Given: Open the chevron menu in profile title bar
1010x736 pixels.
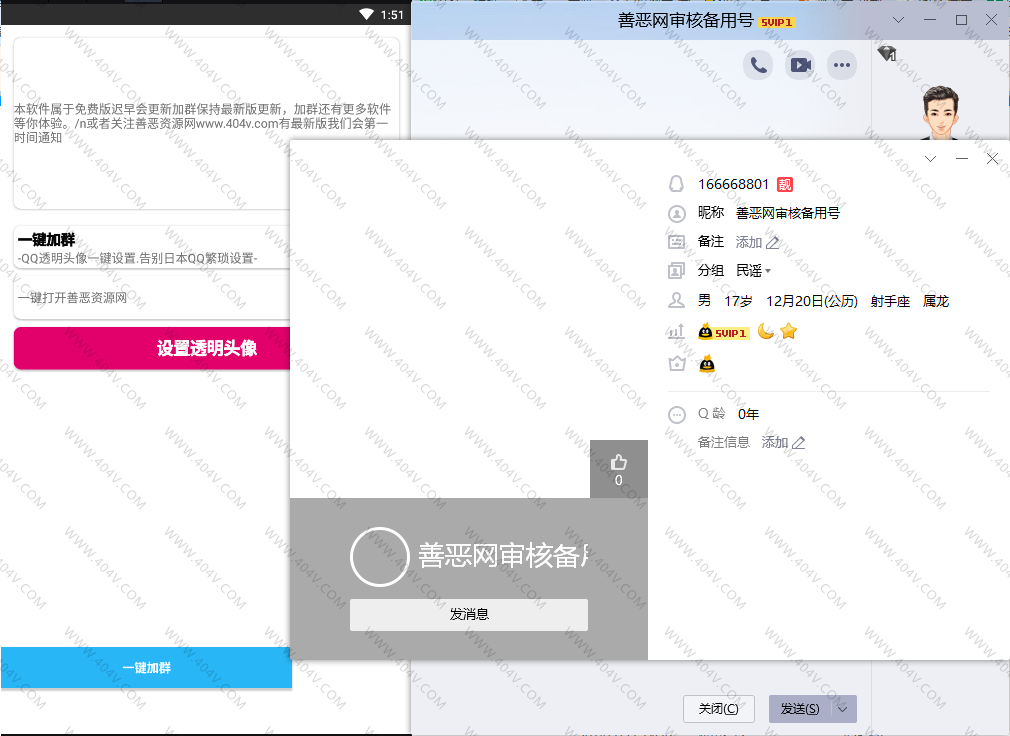Looking at the screenshot, I should pos(931,159).
